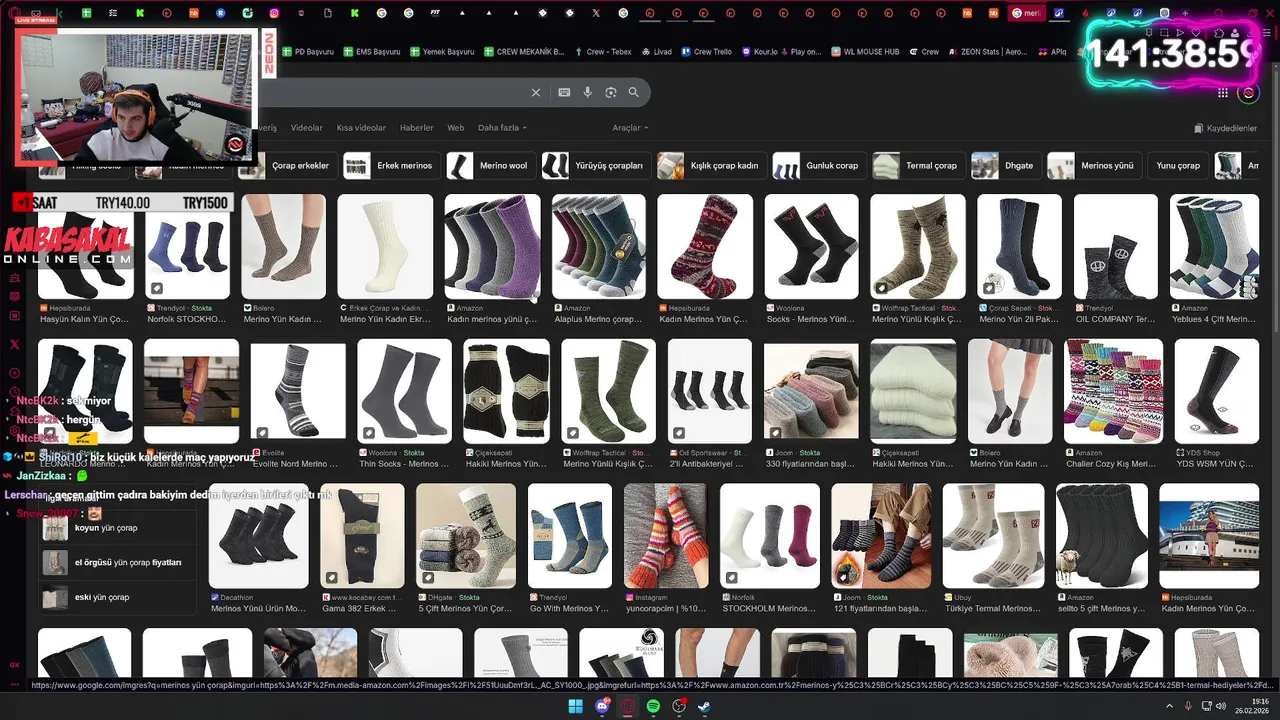Open the Windows Start menu
Viewport: 1280px width, 720px height.
pyautogui.click(x=576, y=706)
